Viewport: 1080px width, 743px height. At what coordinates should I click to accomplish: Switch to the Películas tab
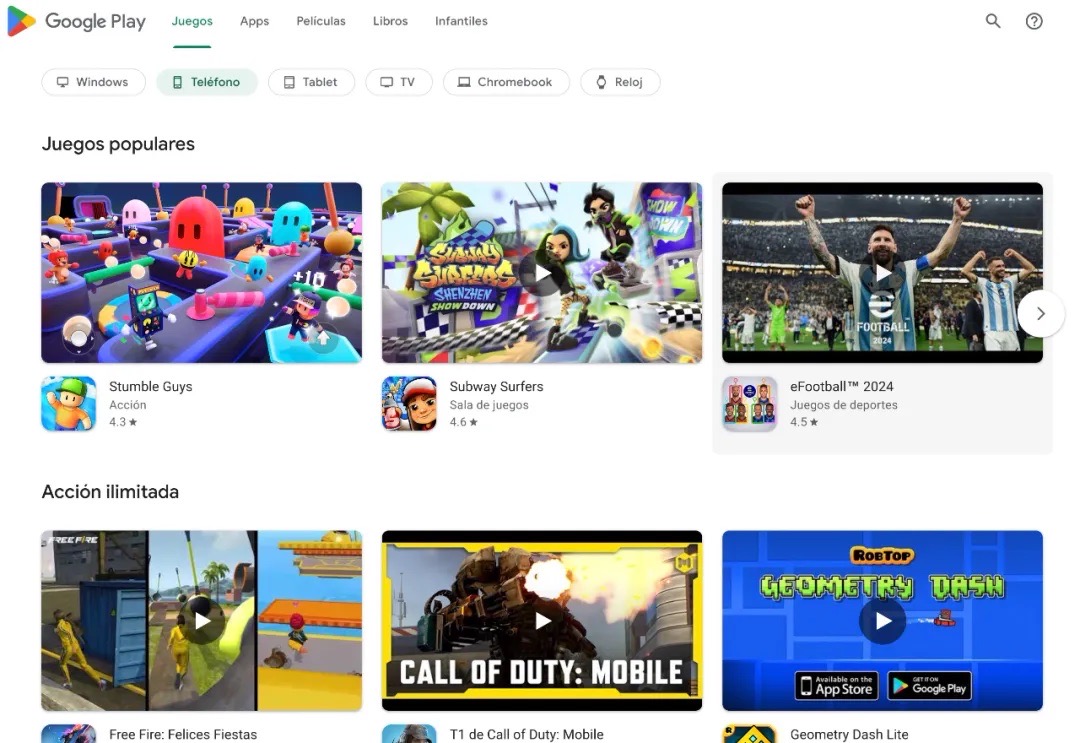coord(321,21)
